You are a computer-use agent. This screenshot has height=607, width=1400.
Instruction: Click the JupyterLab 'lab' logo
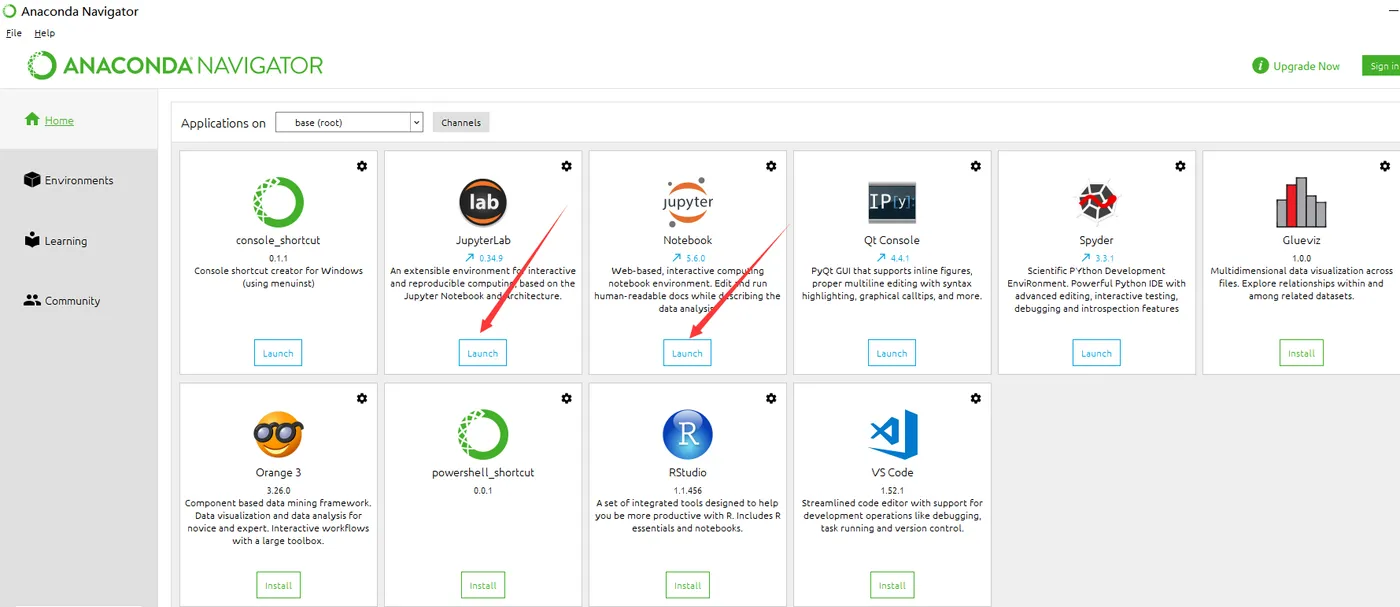click(x=483, y=203)
